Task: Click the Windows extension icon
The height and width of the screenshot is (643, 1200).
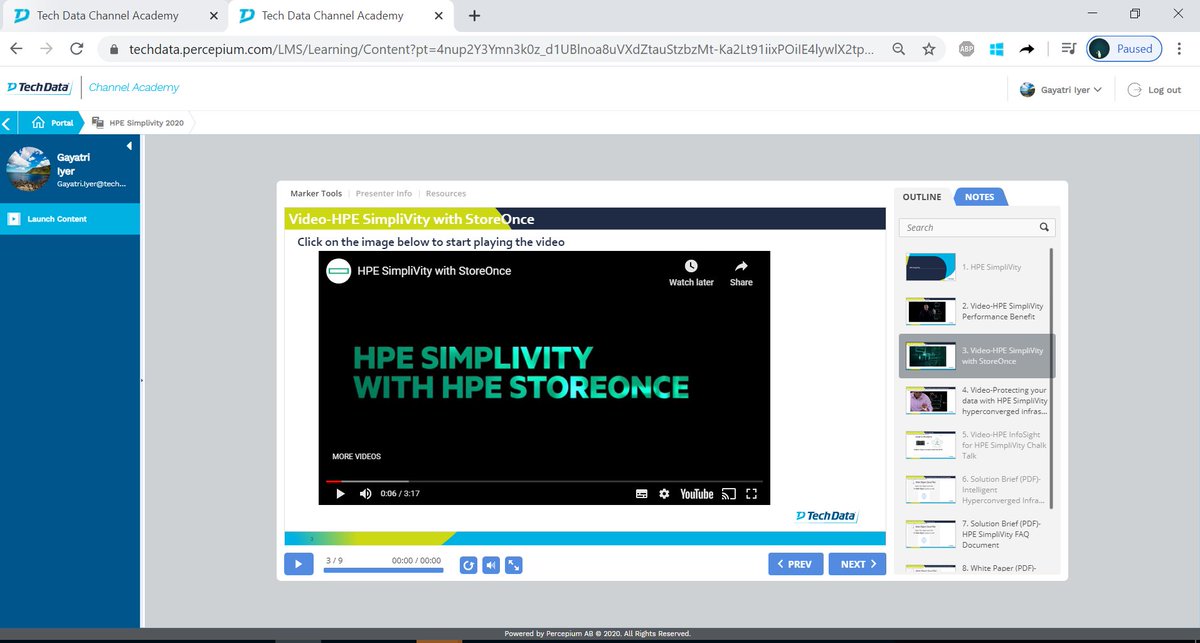Action: (x=997, y=48)
